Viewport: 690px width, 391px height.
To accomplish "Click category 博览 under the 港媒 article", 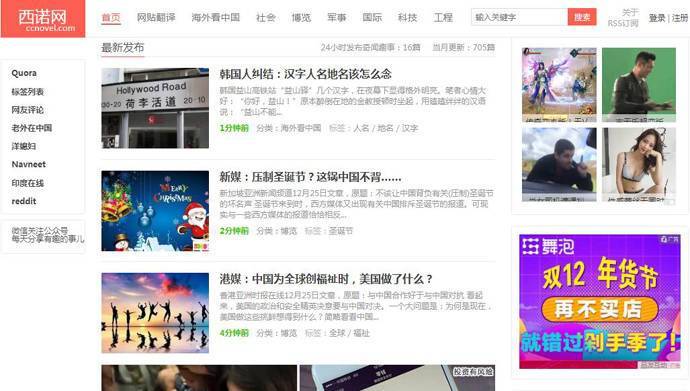I will tap(289, 333).
